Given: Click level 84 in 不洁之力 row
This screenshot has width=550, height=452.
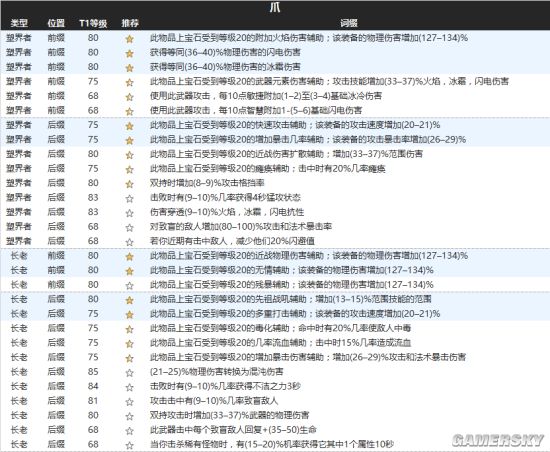Looking at the screenshot, I should pos(93,386).
